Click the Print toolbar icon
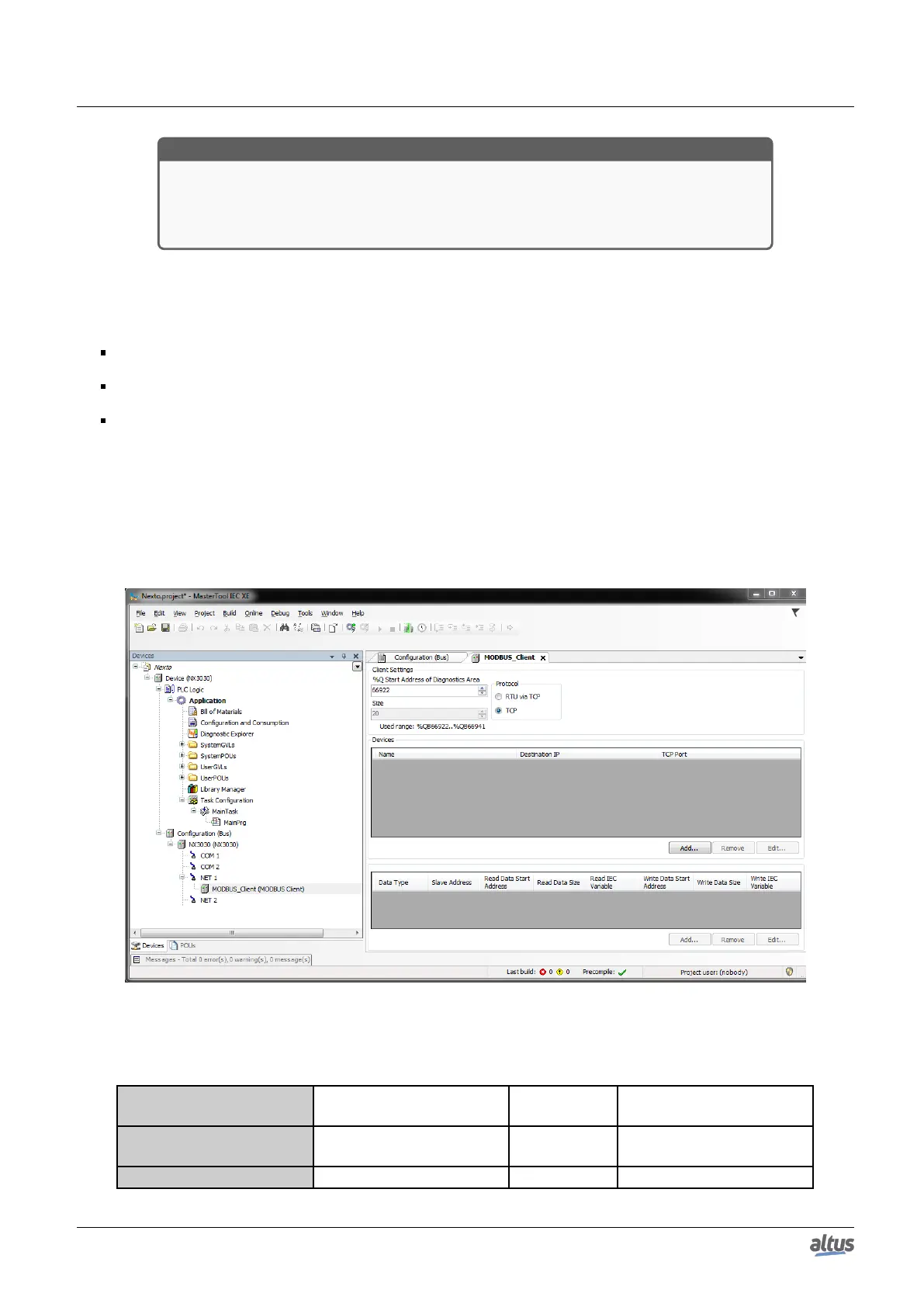Screen dimensions: 924x1307 [183, 628]
